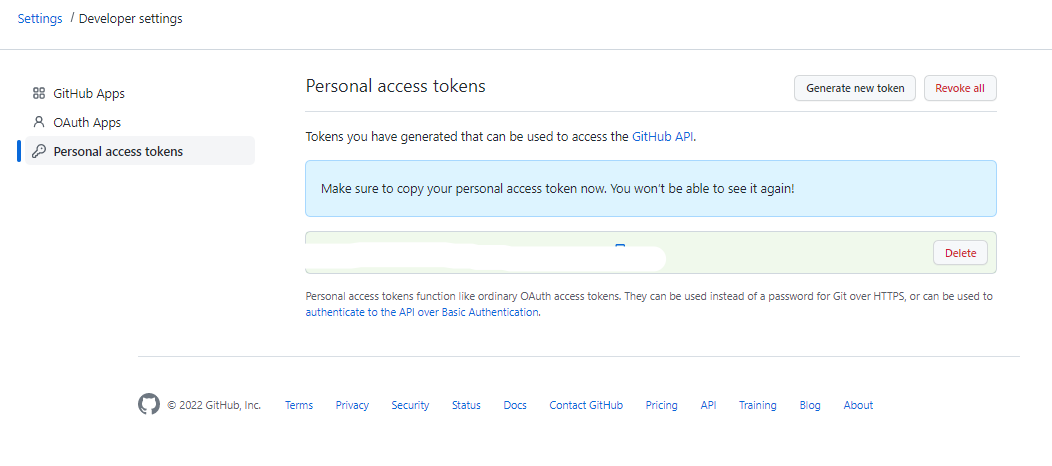The height and width of the screenshot is (466, 1052).
Task: Open the API footer link
Action: (708, 405)
